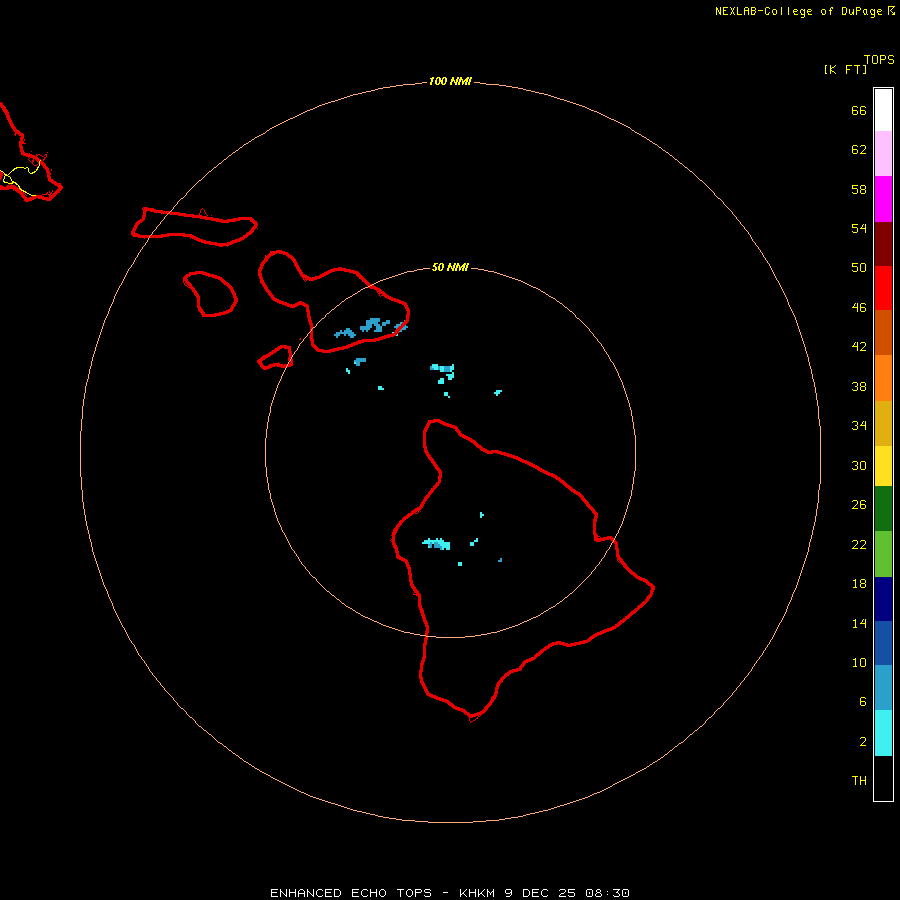Viewport: 900px width, 900px height.
Task: Select the magenta color block in legend
Action: click(x=883, y=199)
